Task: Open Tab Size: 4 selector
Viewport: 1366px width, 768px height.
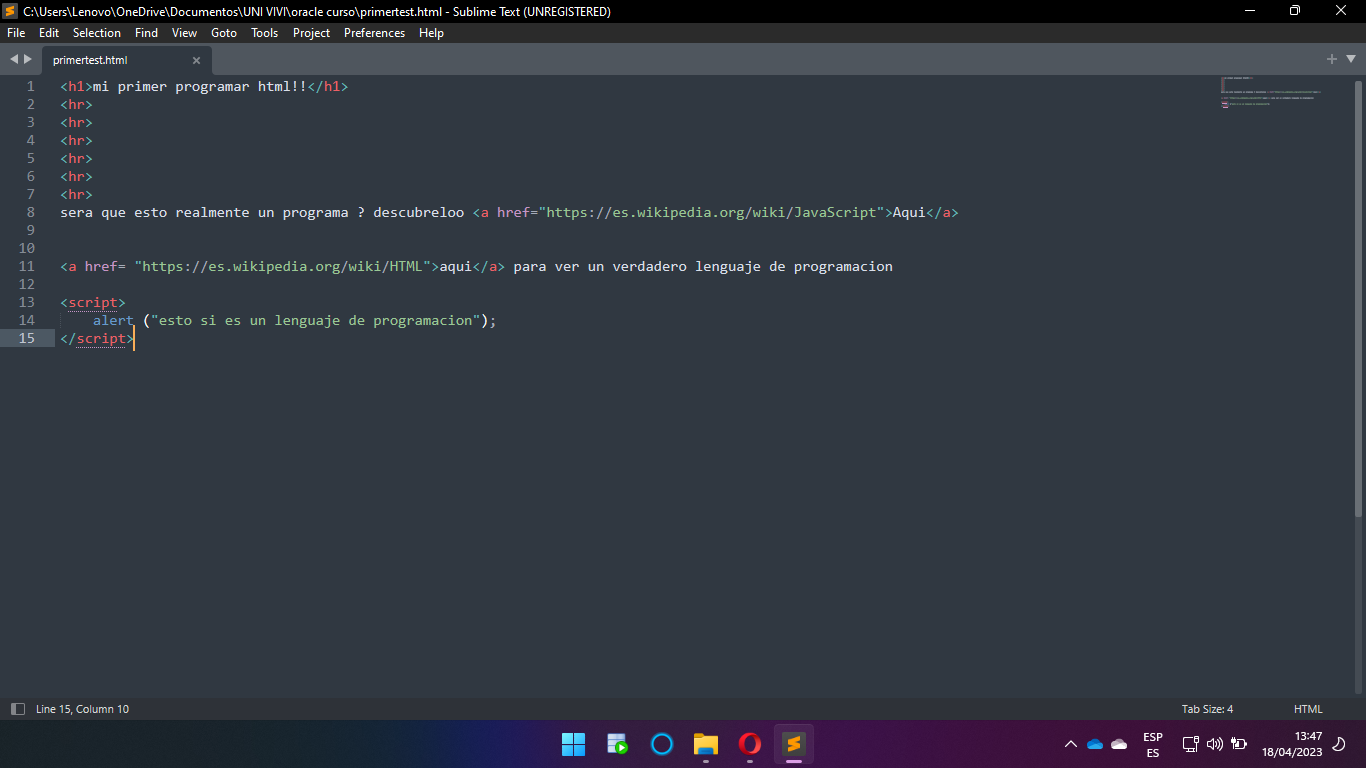Action: click(x=1207, y=709)
